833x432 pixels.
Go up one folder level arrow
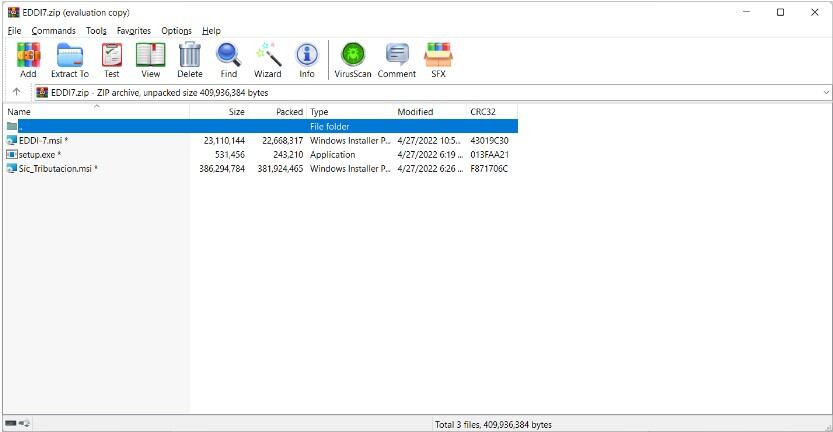click(16, 92)
